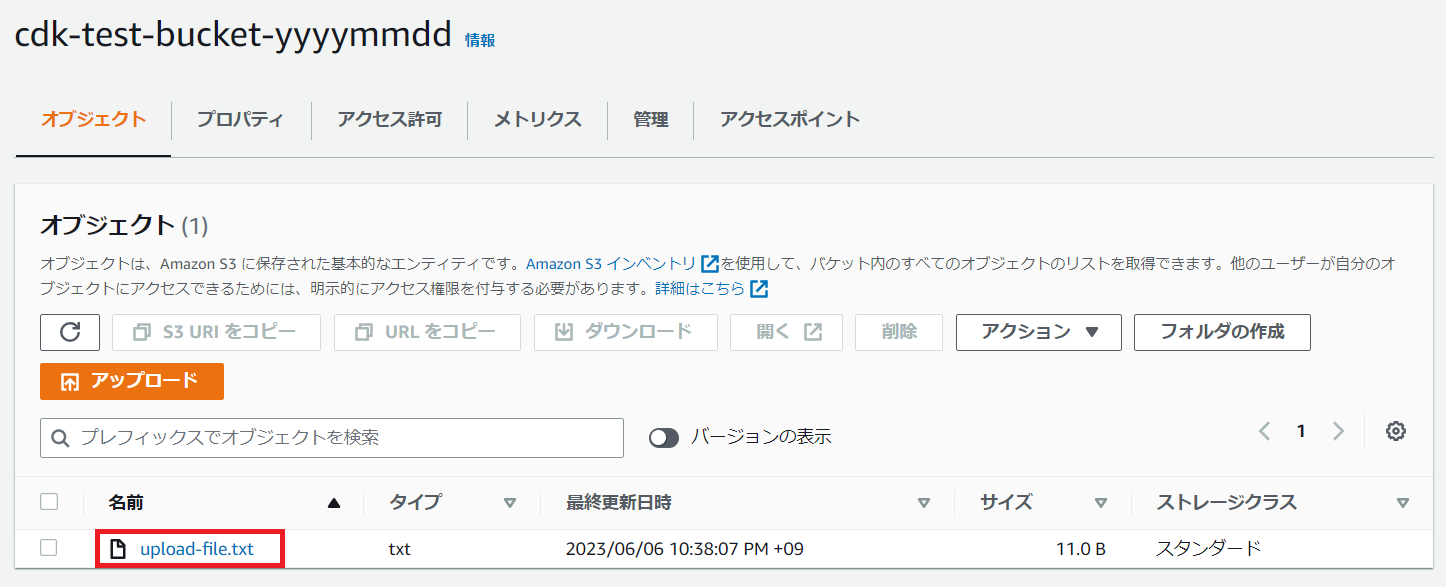Click the 削除 button
Screen dimensions: 1446x587
pos(899,332)
